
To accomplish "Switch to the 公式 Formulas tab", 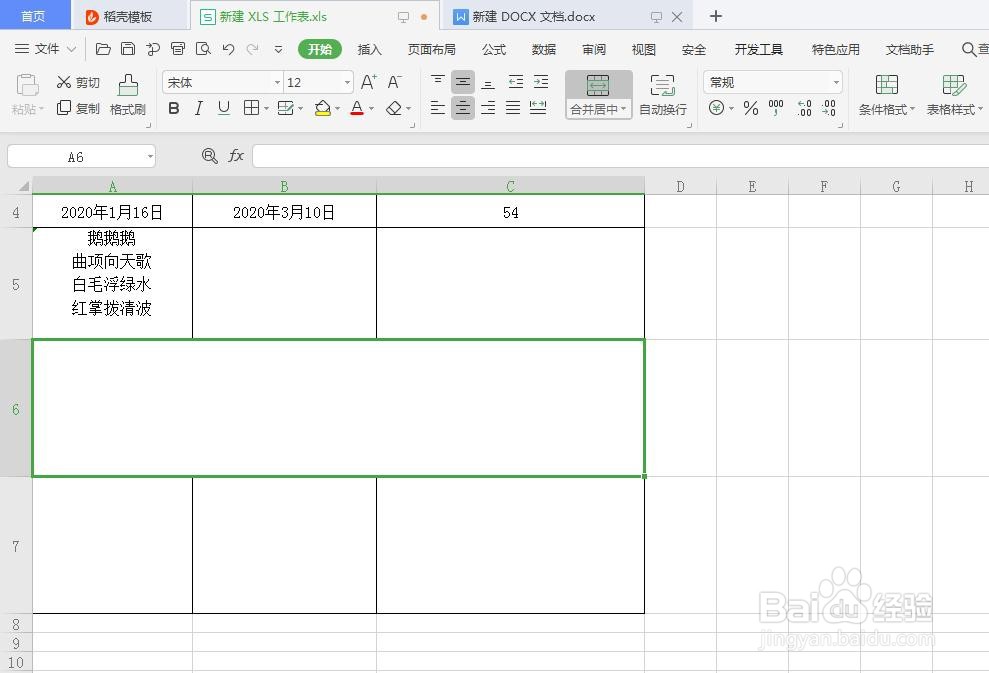I will [494, 49].
